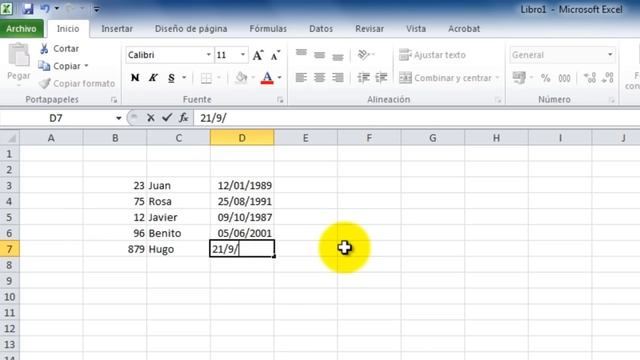Viewport: 640px width, 360px height.
Task: Apply red font color A
Action: pos(267,78)
